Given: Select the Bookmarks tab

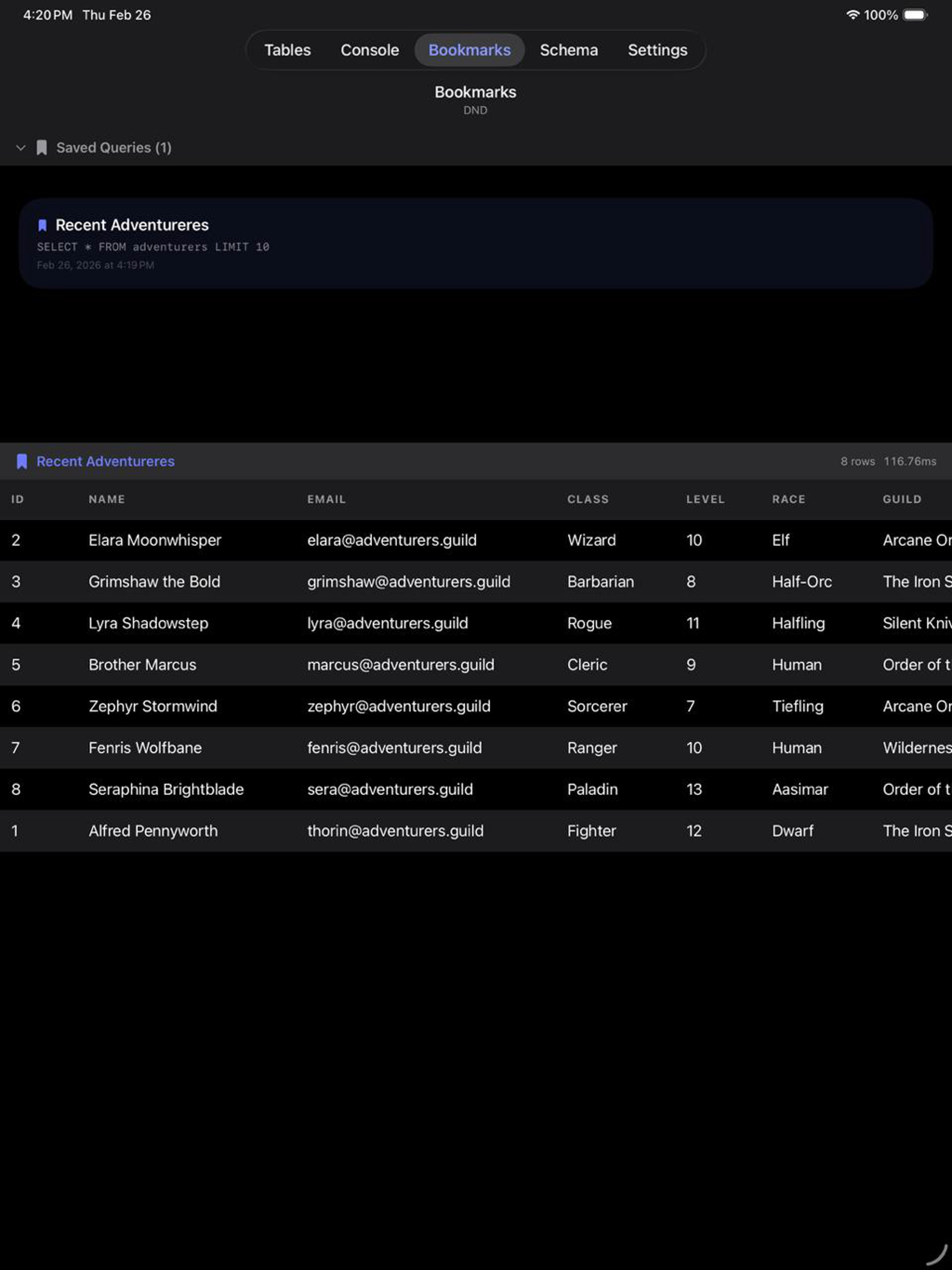Looking at the screenshot, I should pos(470,50).
